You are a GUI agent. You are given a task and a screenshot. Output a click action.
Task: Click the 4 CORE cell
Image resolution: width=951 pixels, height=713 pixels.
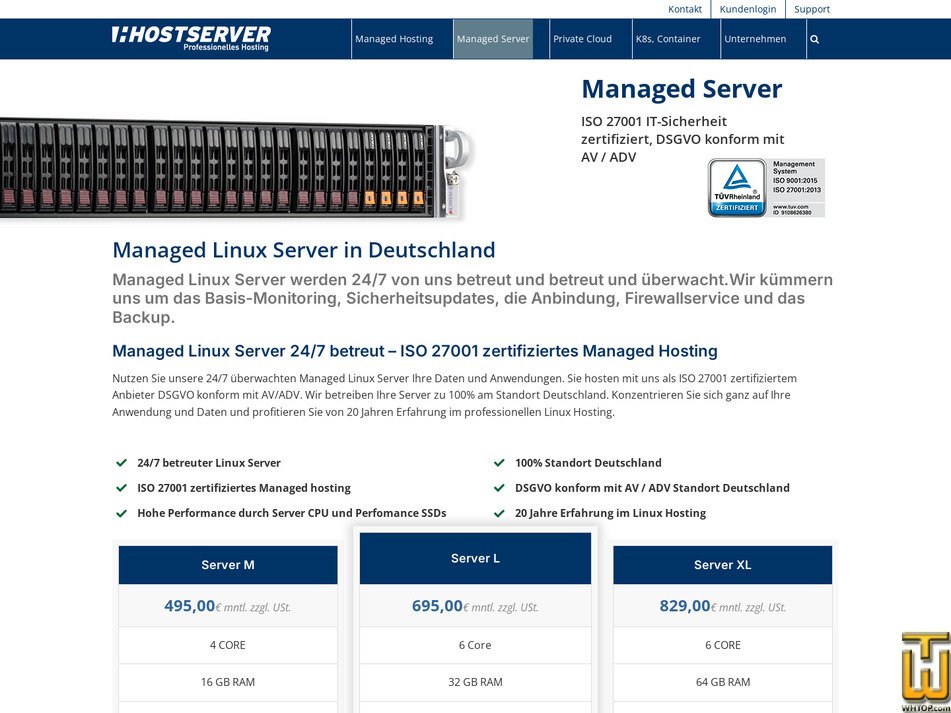pyautogui.click(x=228, y=645)
